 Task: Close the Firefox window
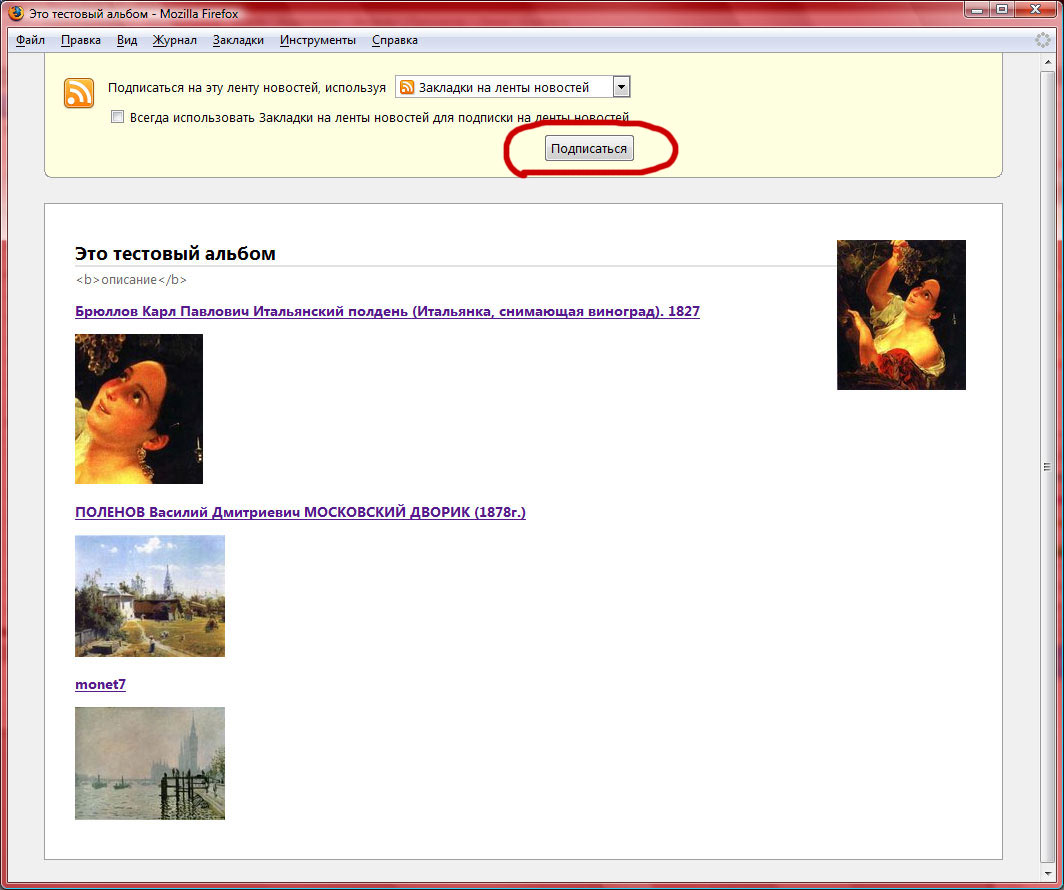[x=1036, y=10]
